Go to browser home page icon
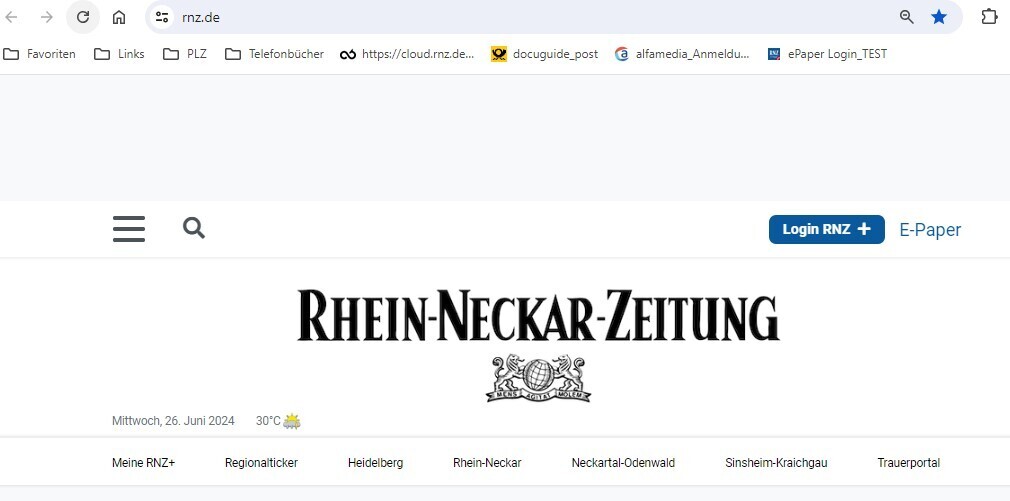Image resolution: width=1010 pixels, height=501 pixels. 119,17
